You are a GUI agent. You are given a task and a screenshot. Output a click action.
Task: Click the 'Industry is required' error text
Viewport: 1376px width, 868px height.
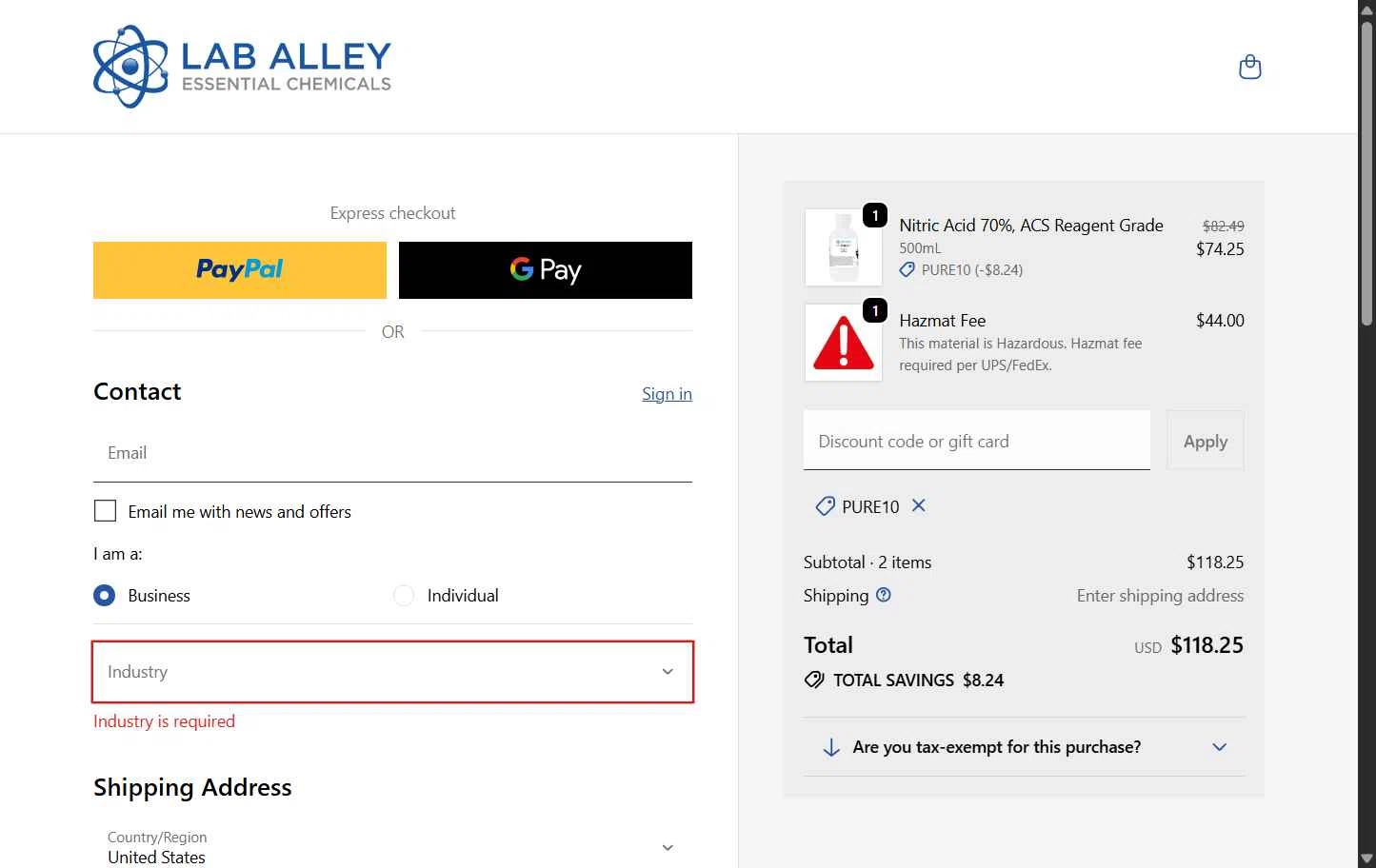(x=164, y=721)
